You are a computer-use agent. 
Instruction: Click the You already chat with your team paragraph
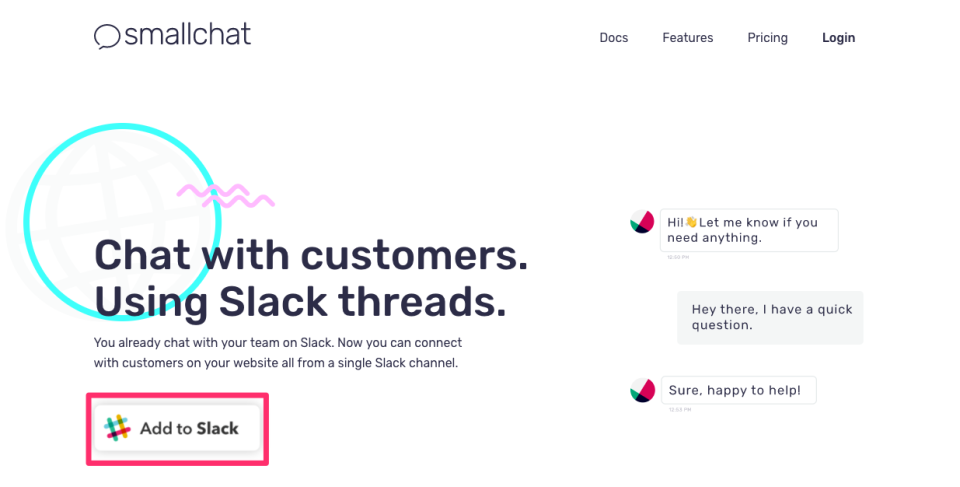coord(277,353)
